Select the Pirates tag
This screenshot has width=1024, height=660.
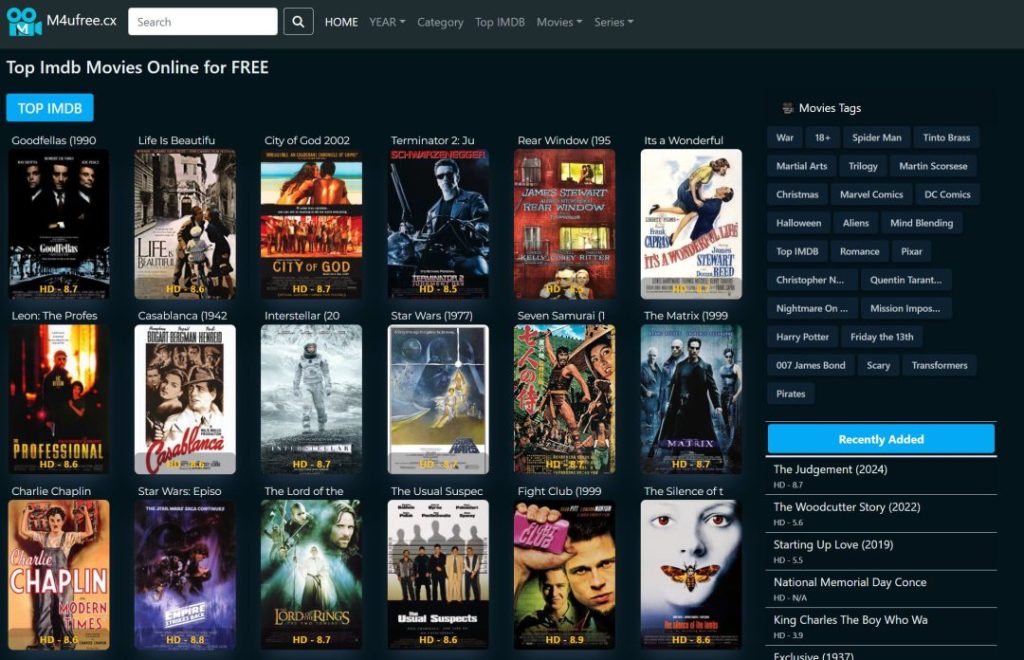pyautogui.click(x=790, y=394)
